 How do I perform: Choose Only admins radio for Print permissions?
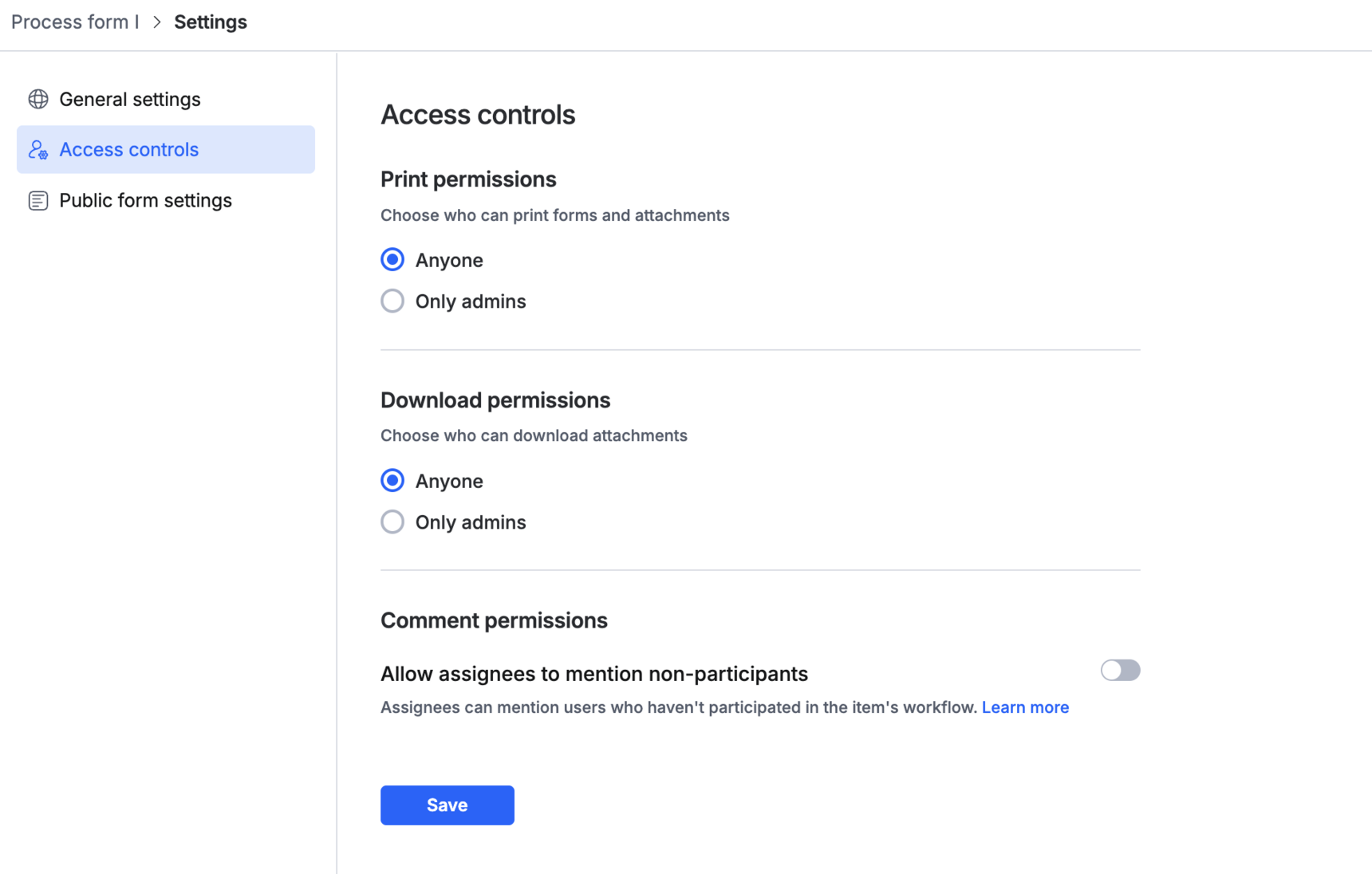392,301
